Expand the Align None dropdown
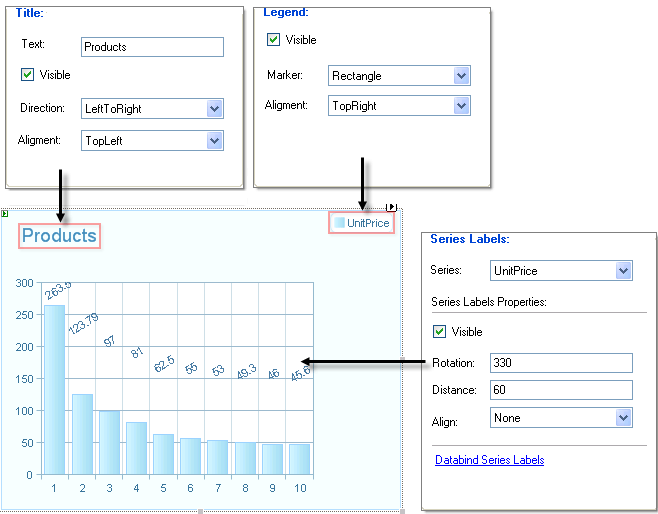 point(624,417)
